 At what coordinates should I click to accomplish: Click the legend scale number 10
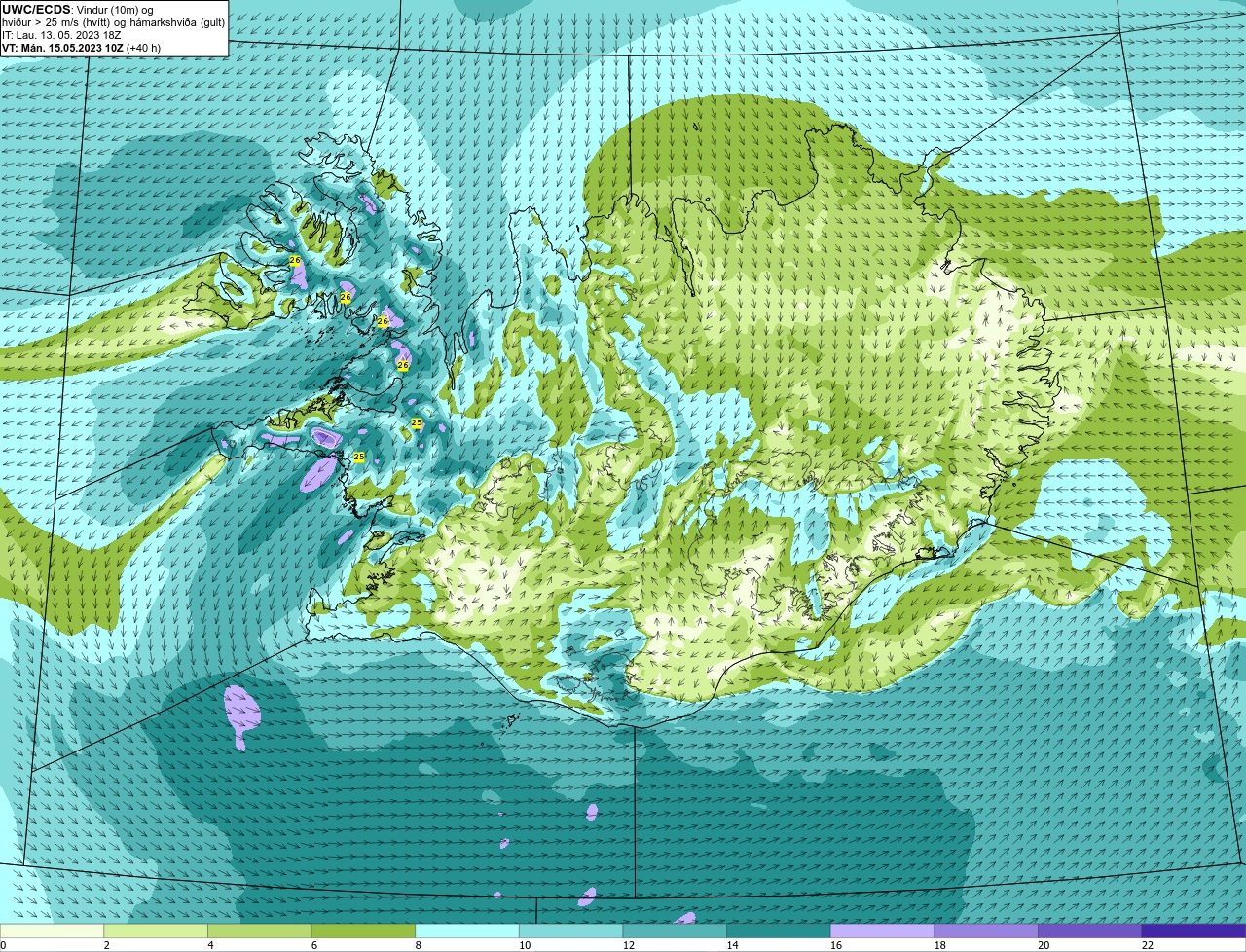(x=525, y=945)
